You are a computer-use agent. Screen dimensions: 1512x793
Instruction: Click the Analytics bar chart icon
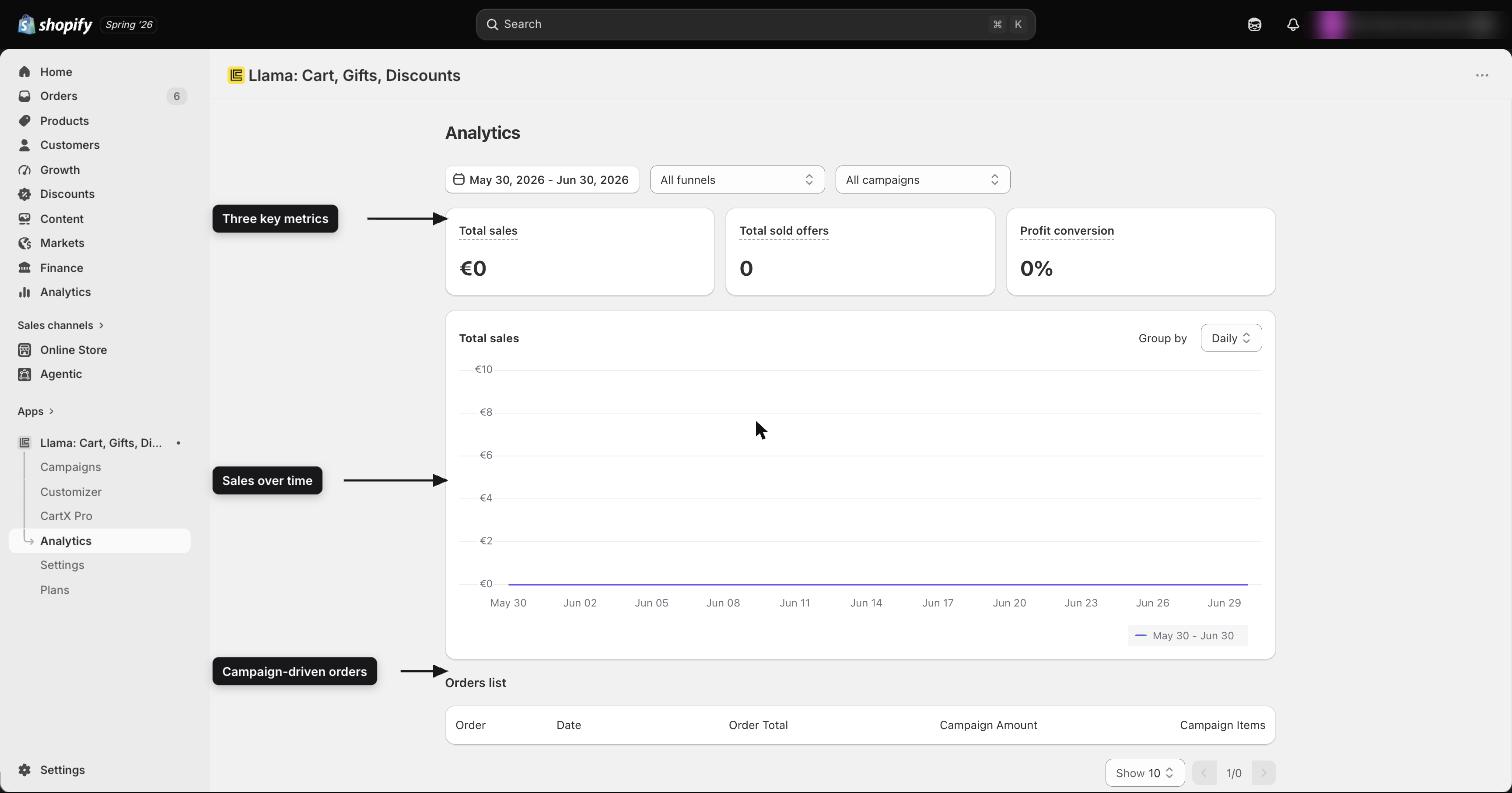click(x=25, y=292)
